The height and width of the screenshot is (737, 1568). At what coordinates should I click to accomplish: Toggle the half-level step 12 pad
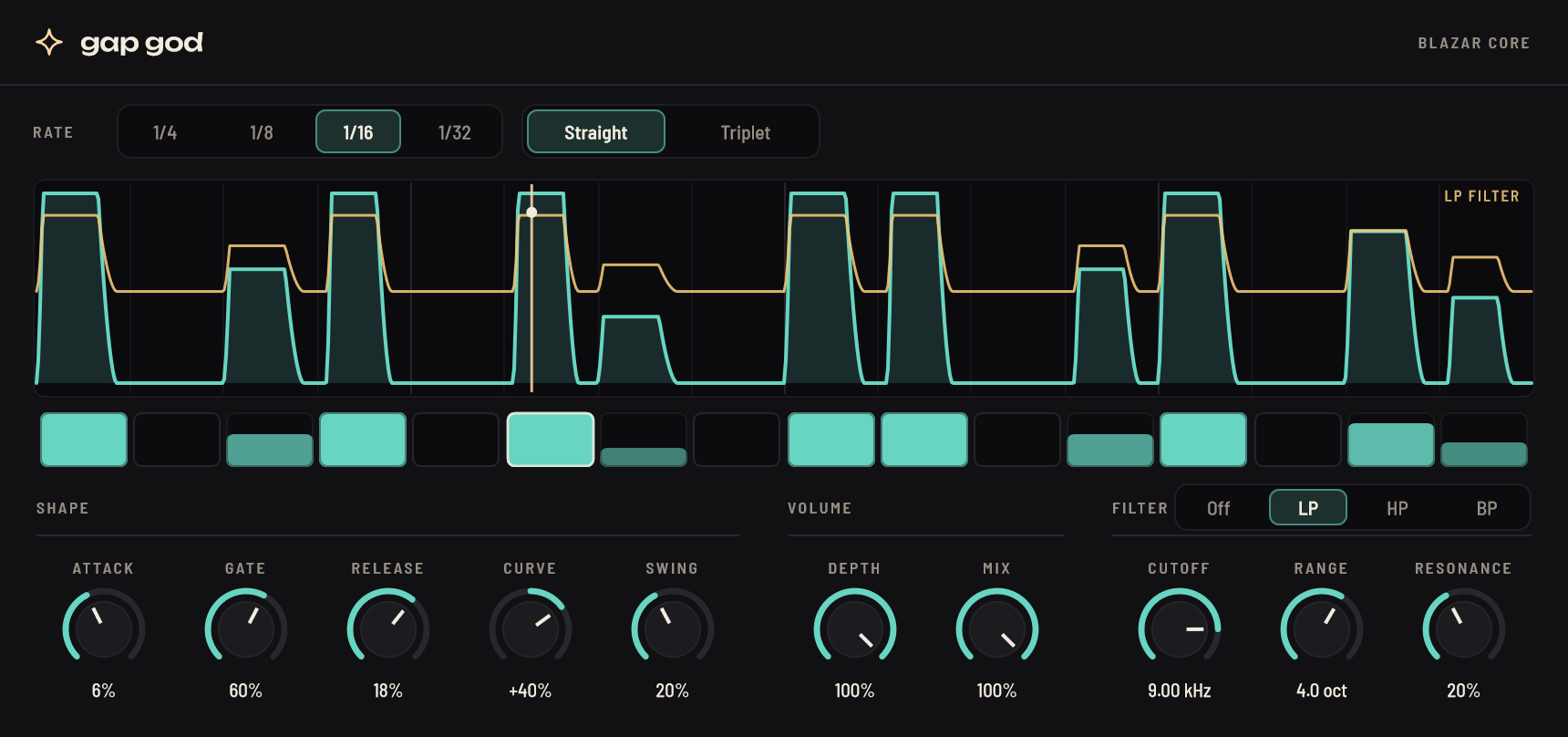coord(1110,440)
